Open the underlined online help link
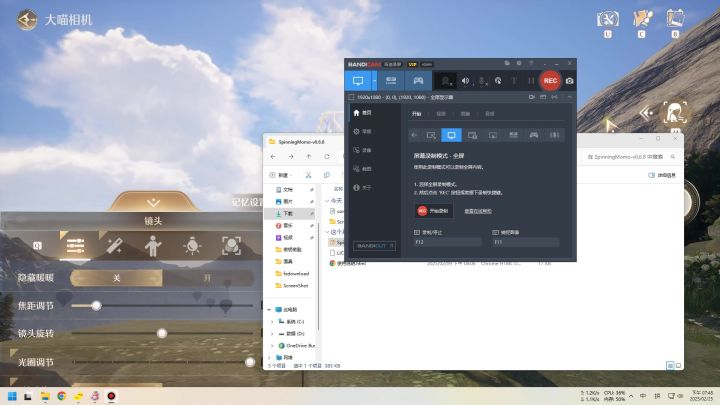The width and height of the screenshot is (720, 405). point(478,211)
